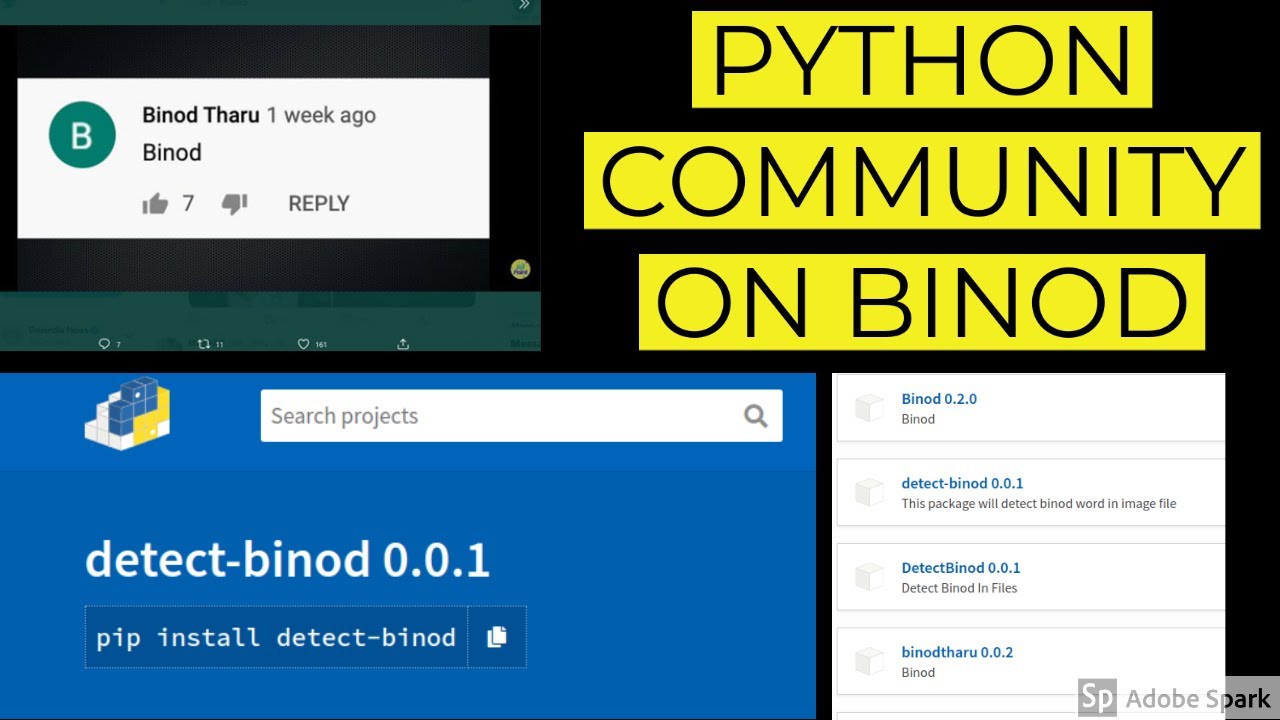Click the thumbs-down icon on Binod comment
The image size is (1280, 720).
pyautogui.click(x=234, y=204)
